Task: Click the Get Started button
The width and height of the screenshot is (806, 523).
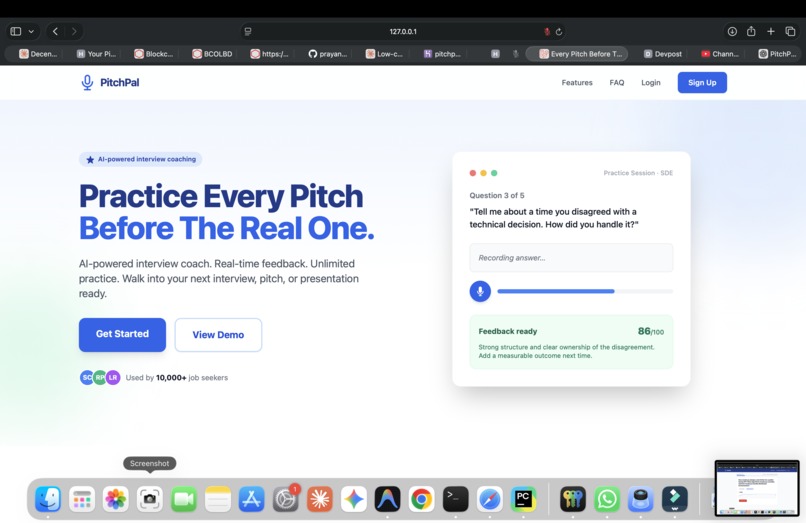Action: click(x=122, y=334)
